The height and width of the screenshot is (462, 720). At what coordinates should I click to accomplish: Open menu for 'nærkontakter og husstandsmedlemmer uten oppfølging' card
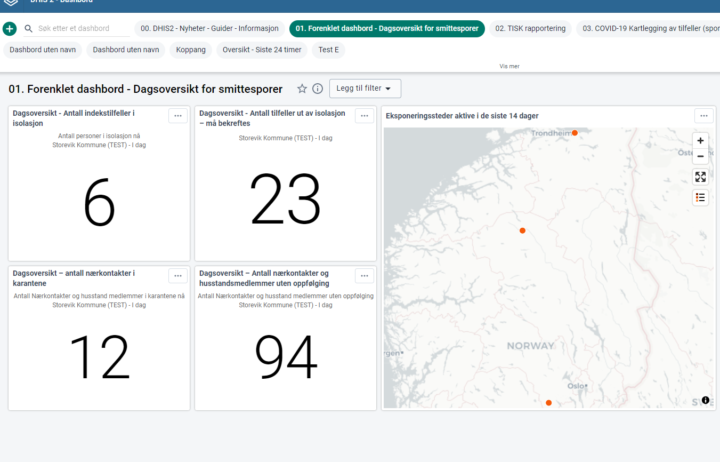tap(364, 276)
